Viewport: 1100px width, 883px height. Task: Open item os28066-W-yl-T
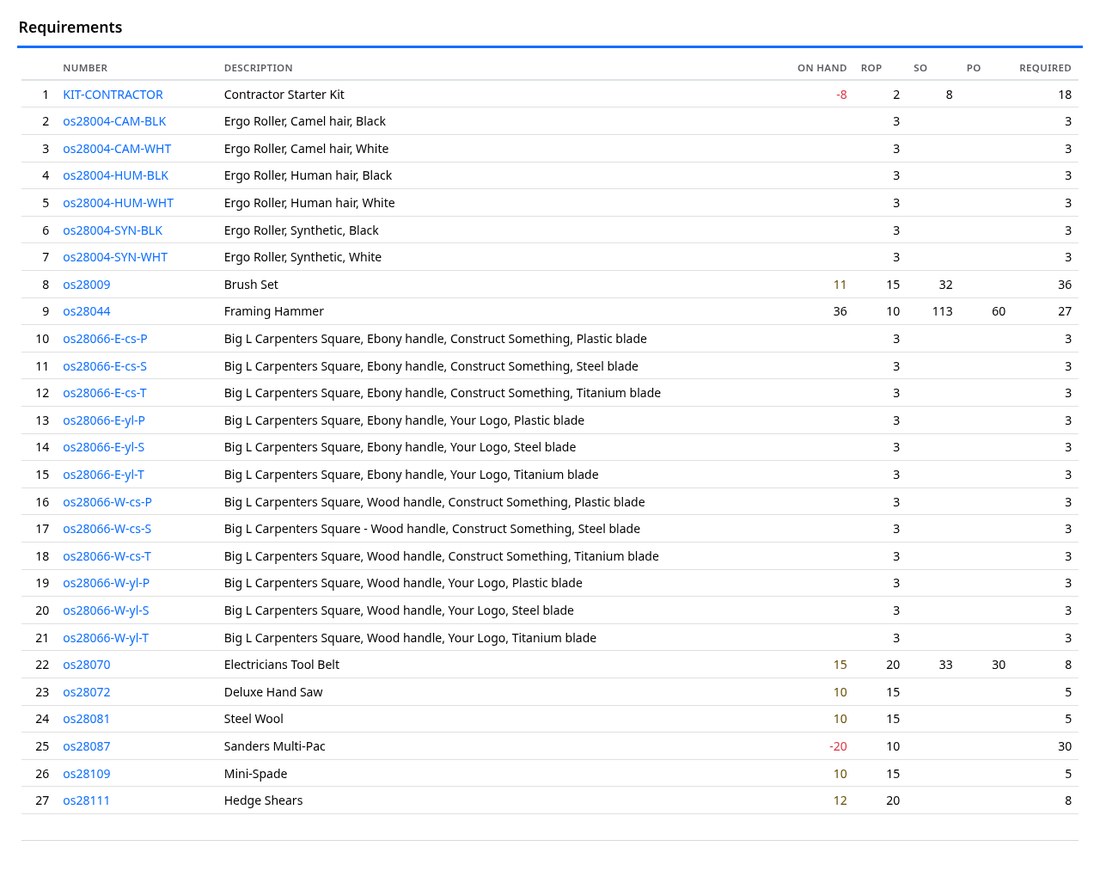click(x=106, y=638)
